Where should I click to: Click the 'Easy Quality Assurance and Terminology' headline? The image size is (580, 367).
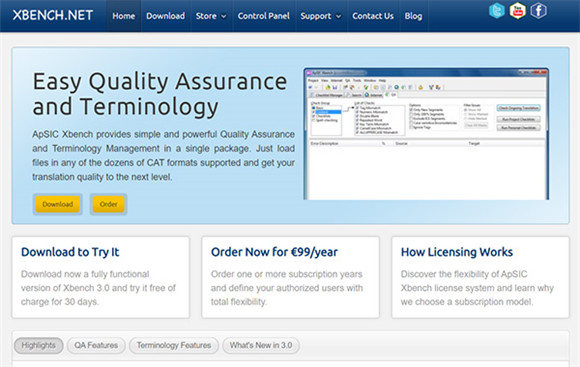click(x=160, y=94)
